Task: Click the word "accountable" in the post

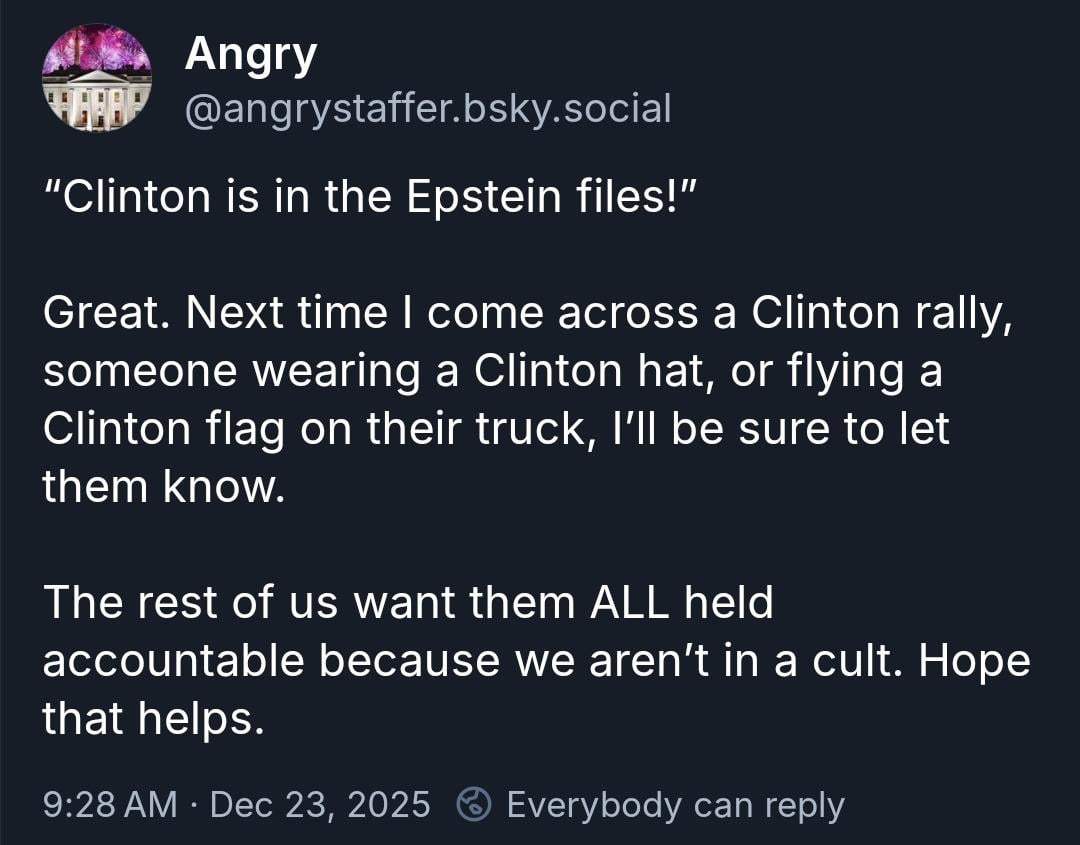Action: [x=173, y=660]
